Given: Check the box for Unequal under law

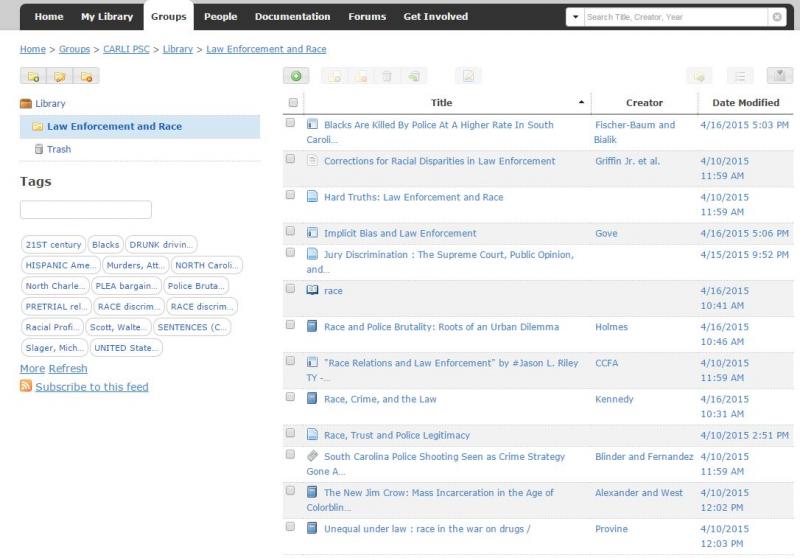Looking at the screenshot, I should click(290, 527).
